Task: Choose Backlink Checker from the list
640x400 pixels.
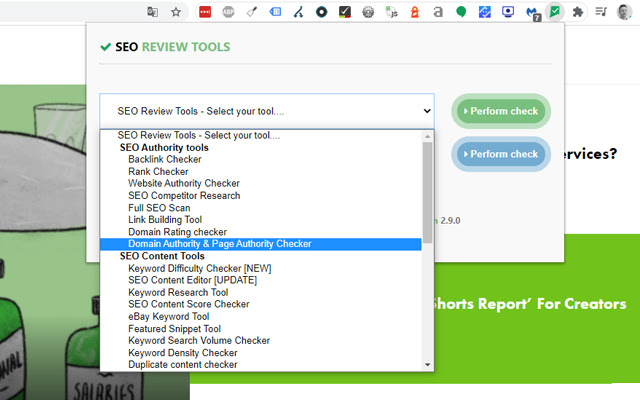Action: coord(260,160)
